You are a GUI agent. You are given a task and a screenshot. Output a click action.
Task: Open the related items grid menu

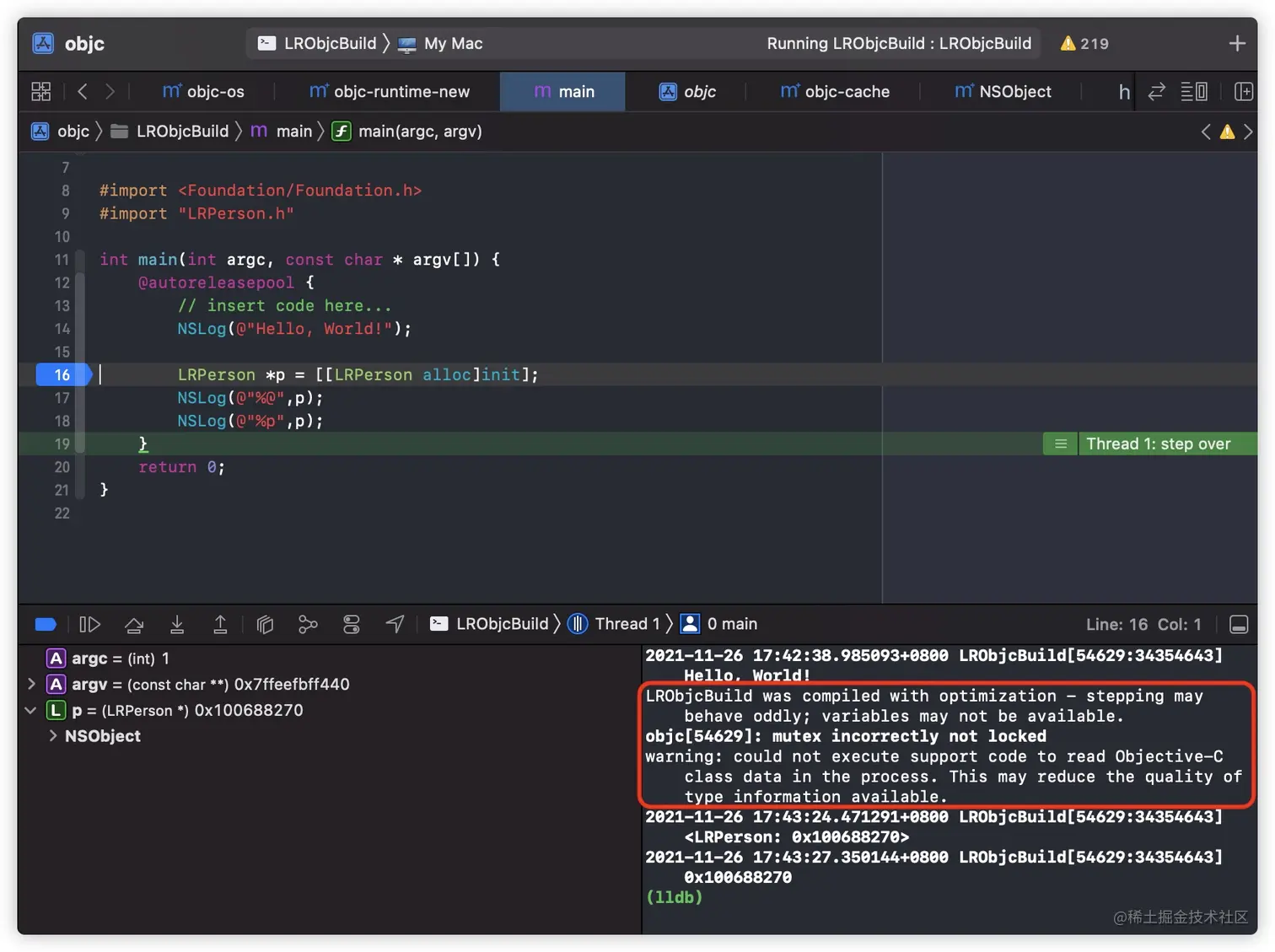[x=40, y=91]
